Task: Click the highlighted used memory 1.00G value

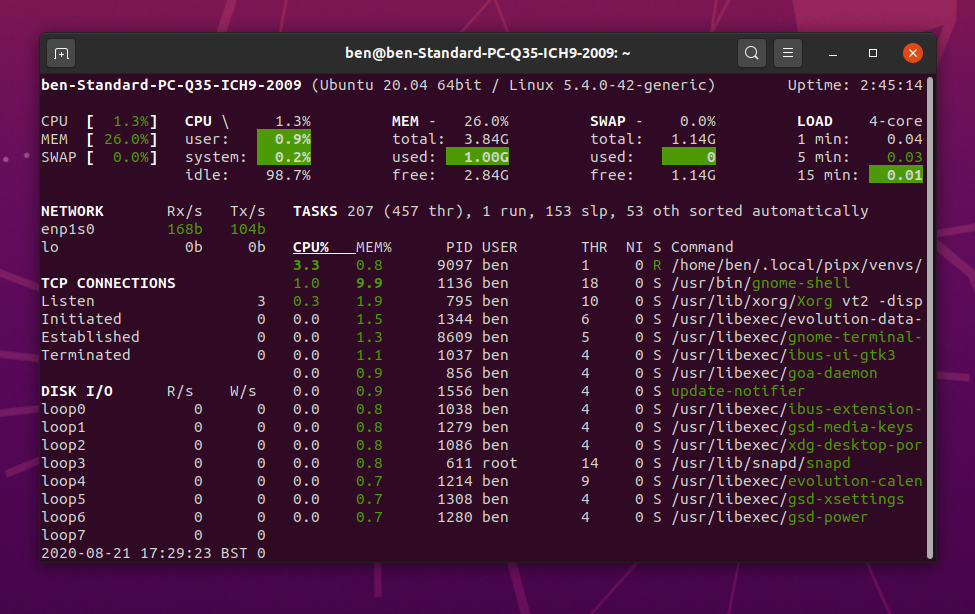Action: click(477, 157)
